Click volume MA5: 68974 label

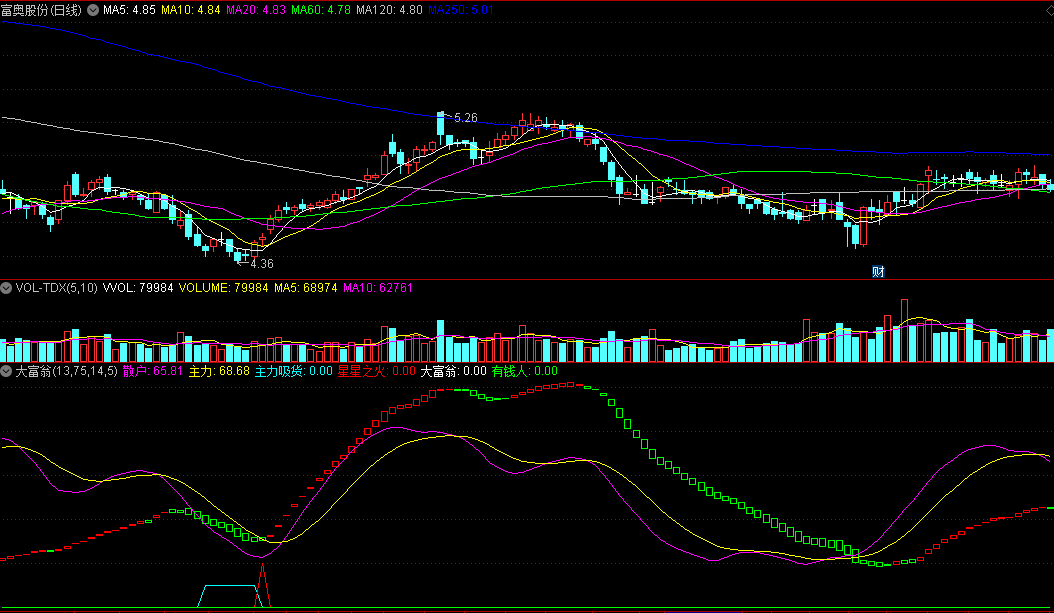(306, 288)
